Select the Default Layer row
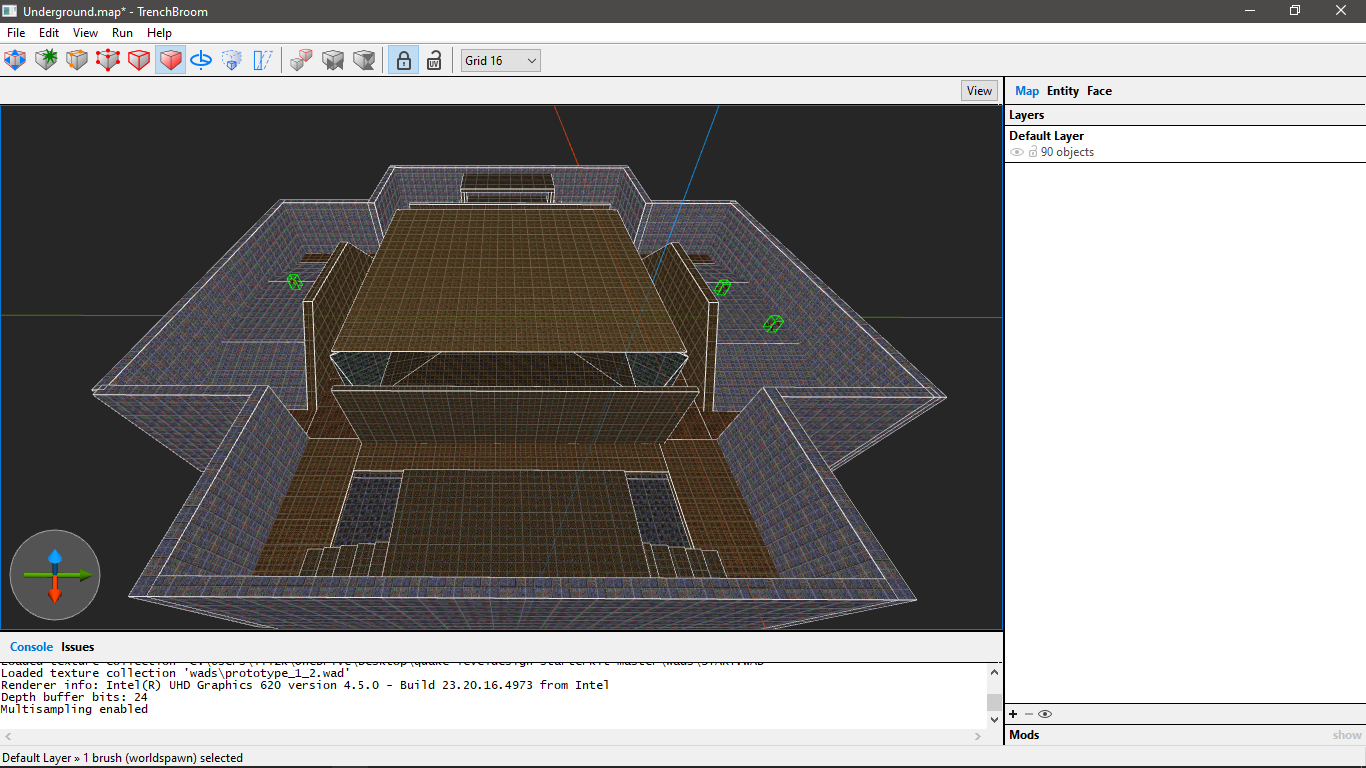Screen dimensions: 1366x768 [1185, 144]
